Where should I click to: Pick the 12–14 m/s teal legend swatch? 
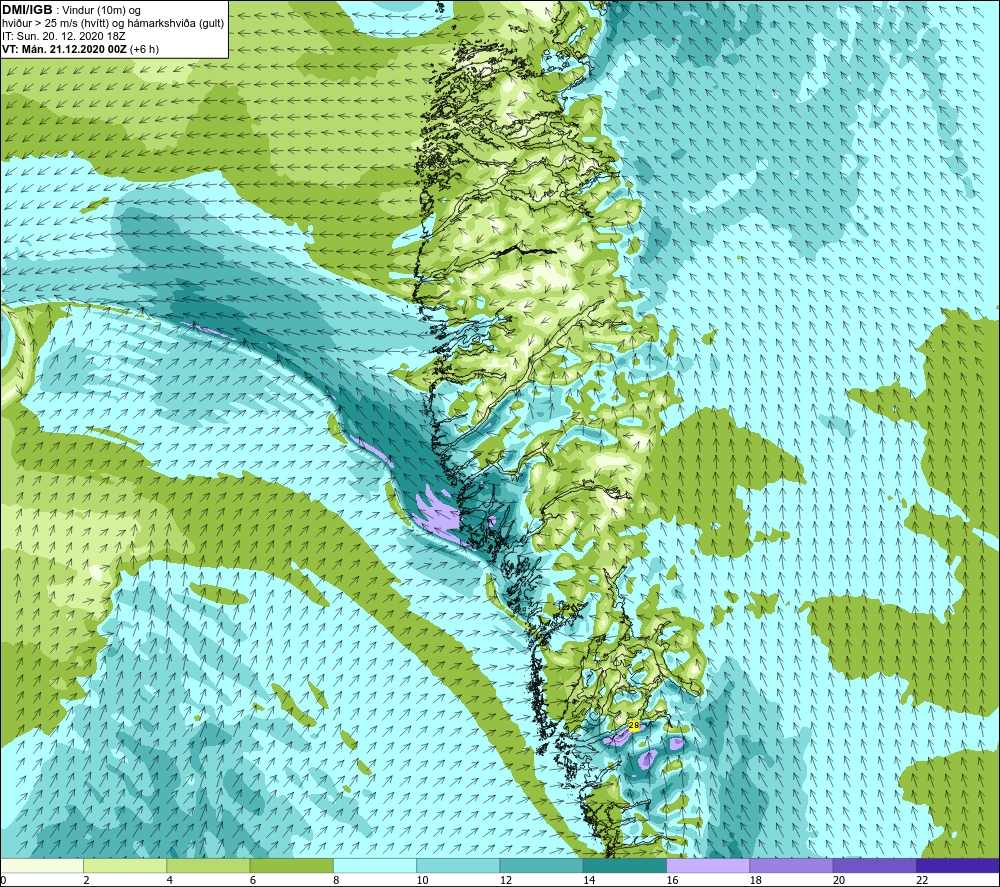coord(541,866)
